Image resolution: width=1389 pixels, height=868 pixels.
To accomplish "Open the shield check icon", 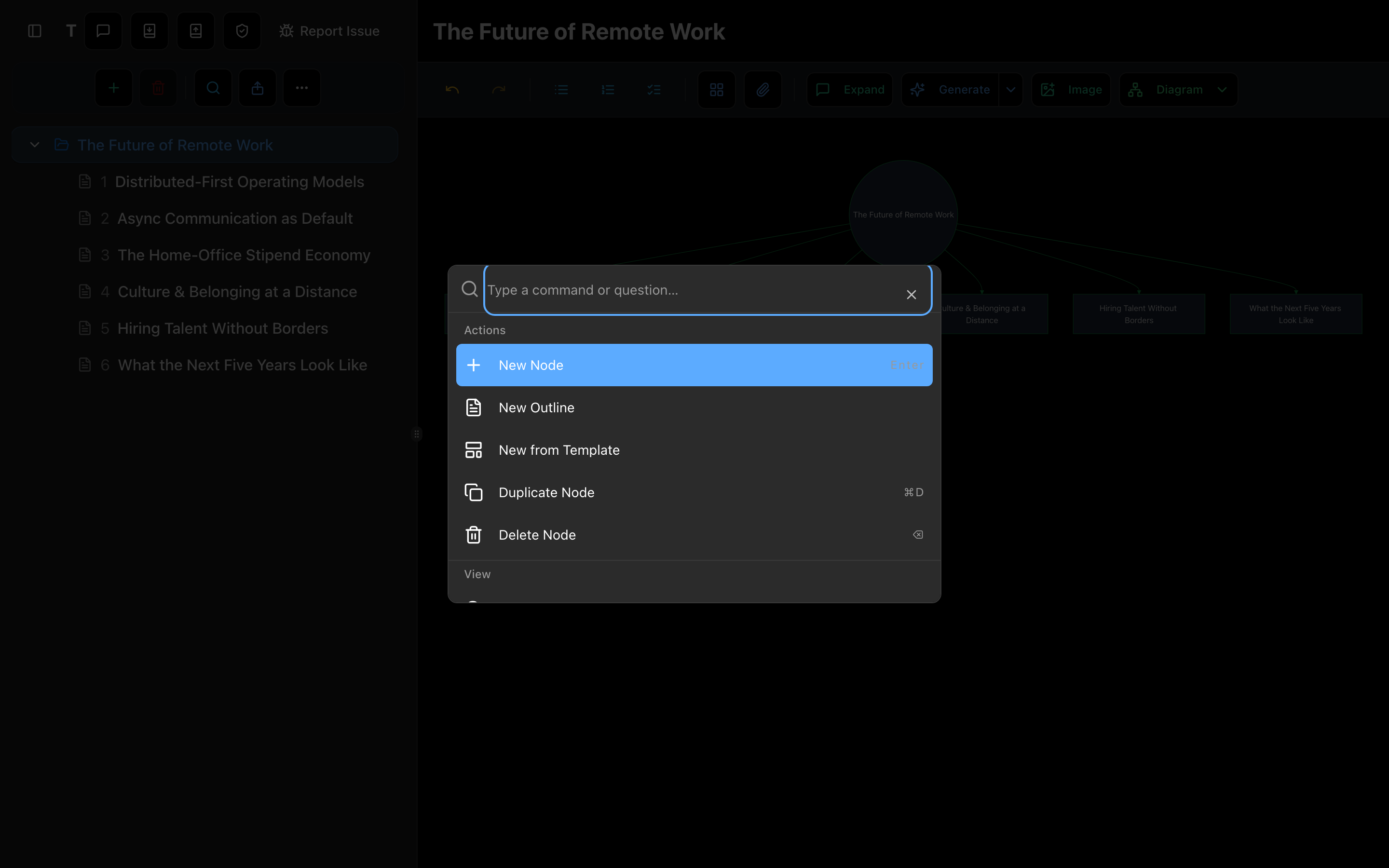I will [x=242, y=31].
